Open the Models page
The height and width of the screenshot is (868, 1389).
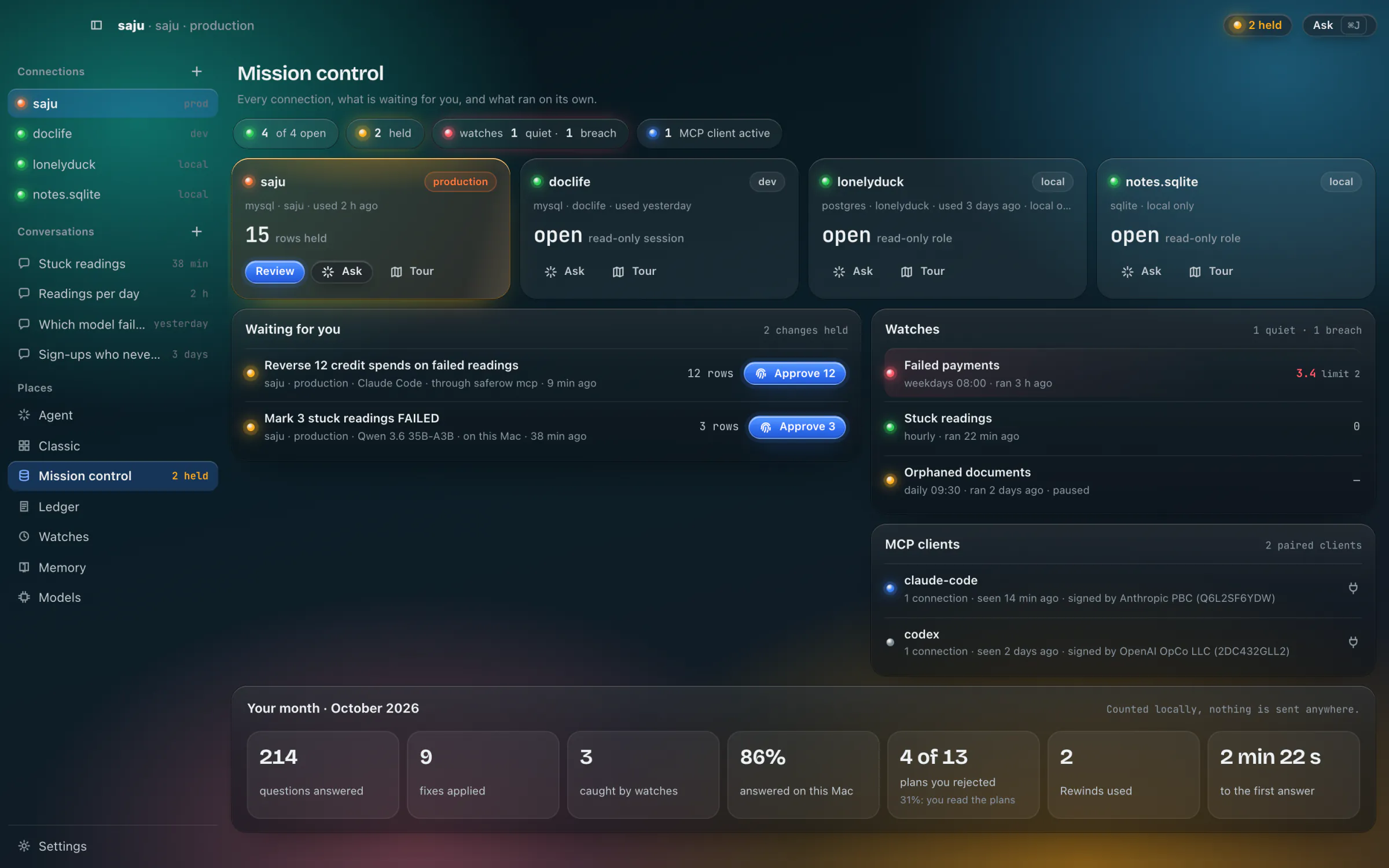(x=113, y=597)
